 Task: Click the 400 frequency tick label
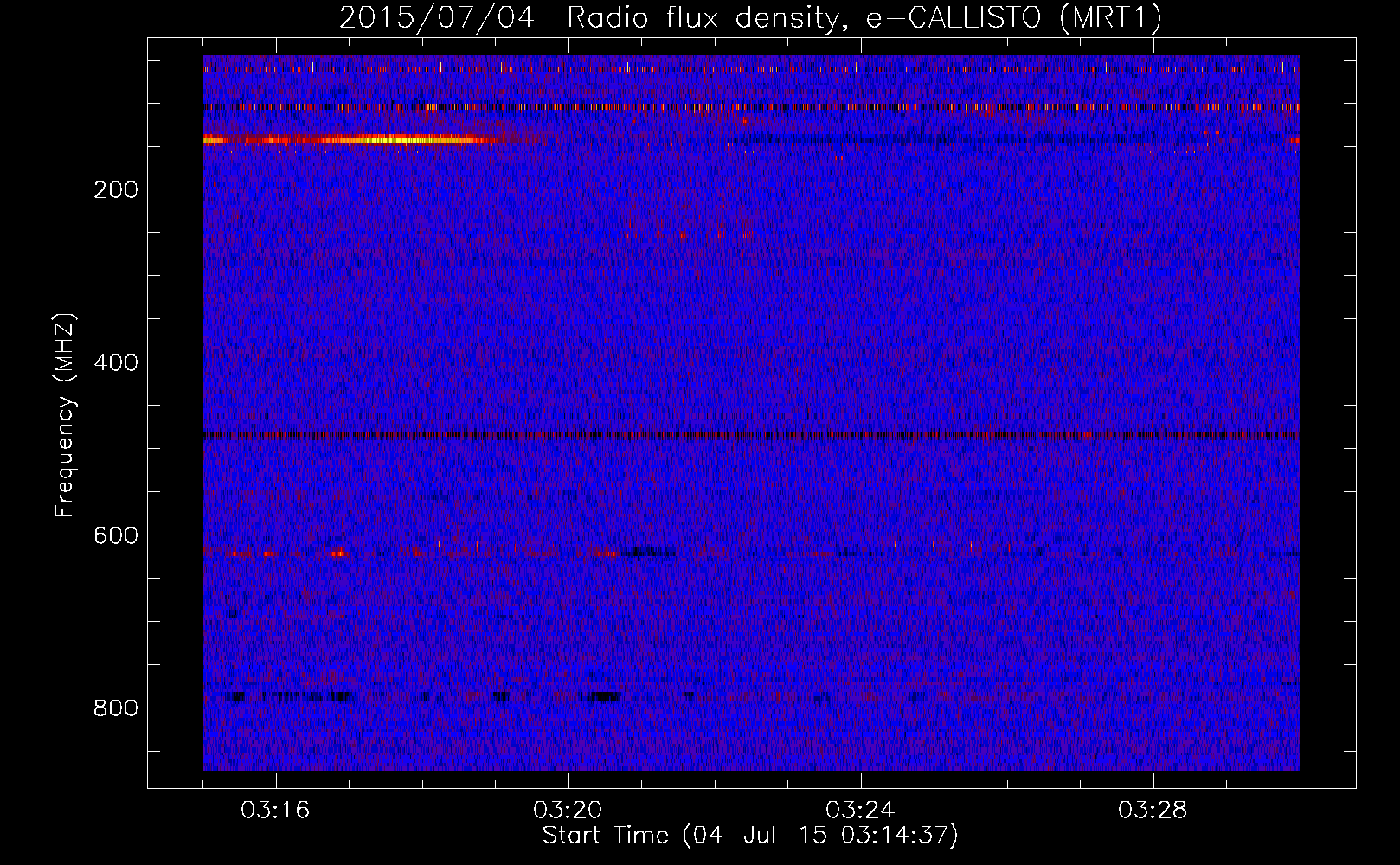pyautogui.click(x=116, y=362)
